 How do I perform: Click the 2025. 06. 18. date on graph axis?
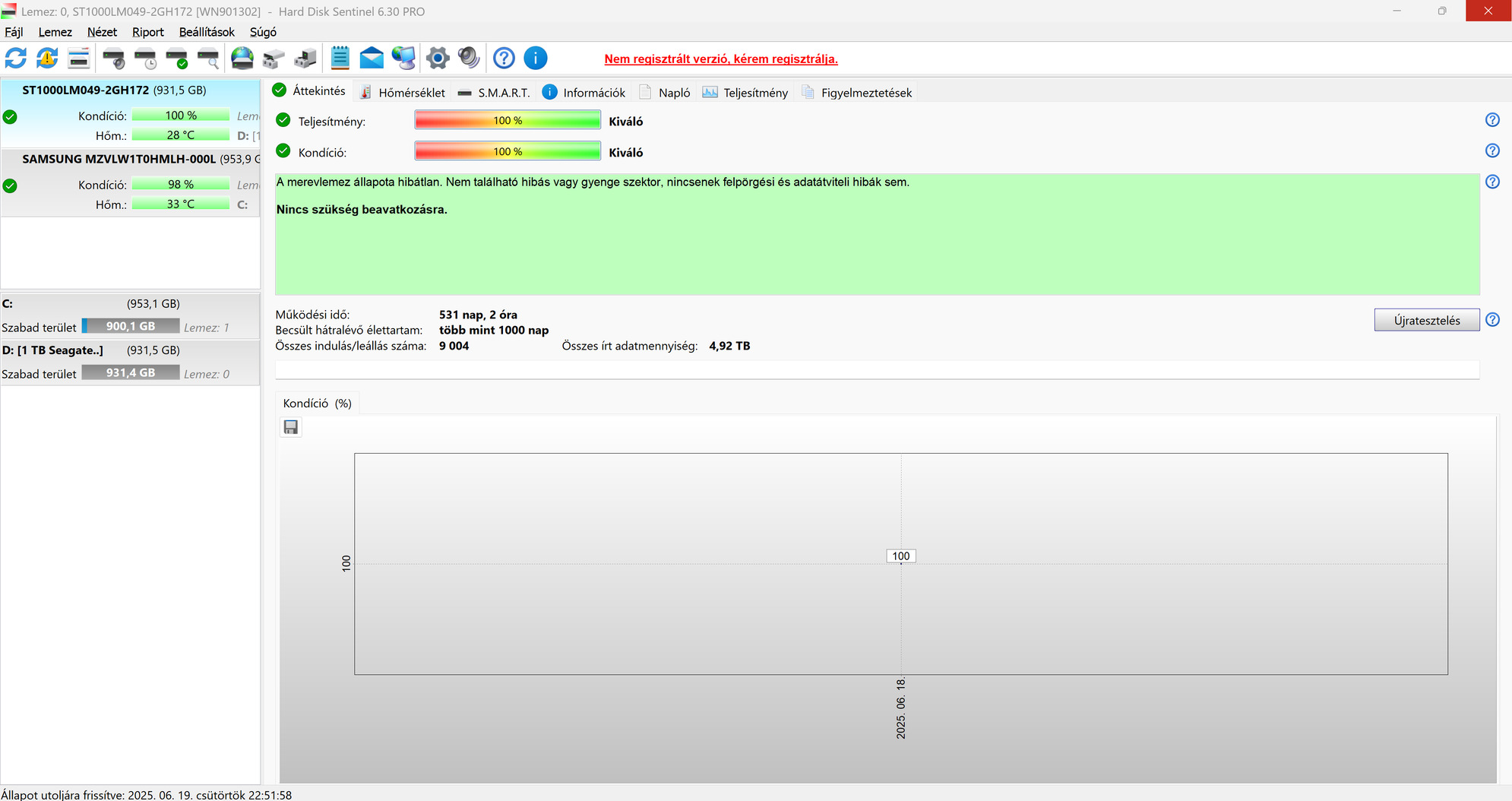[901, 708]
